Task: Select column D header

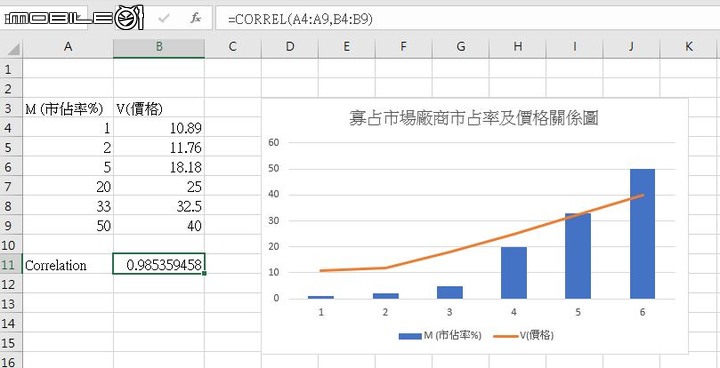Action: (x=290, y=47)
